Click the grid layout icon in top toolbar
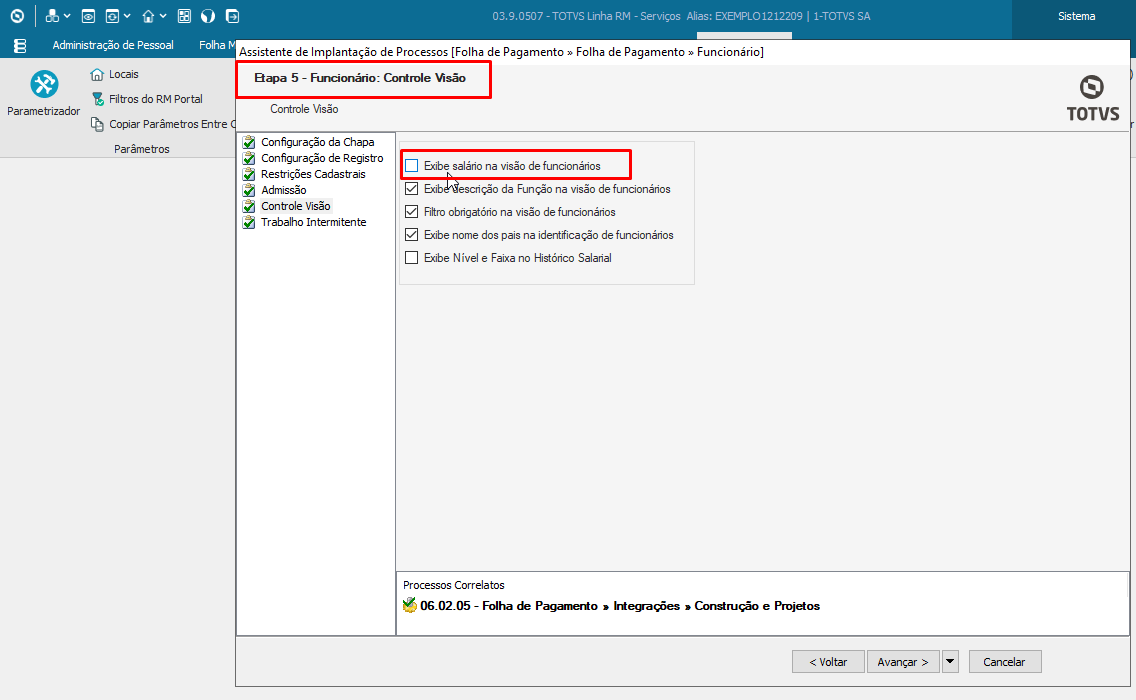The image size is (1136, 700). pos(184,16)
